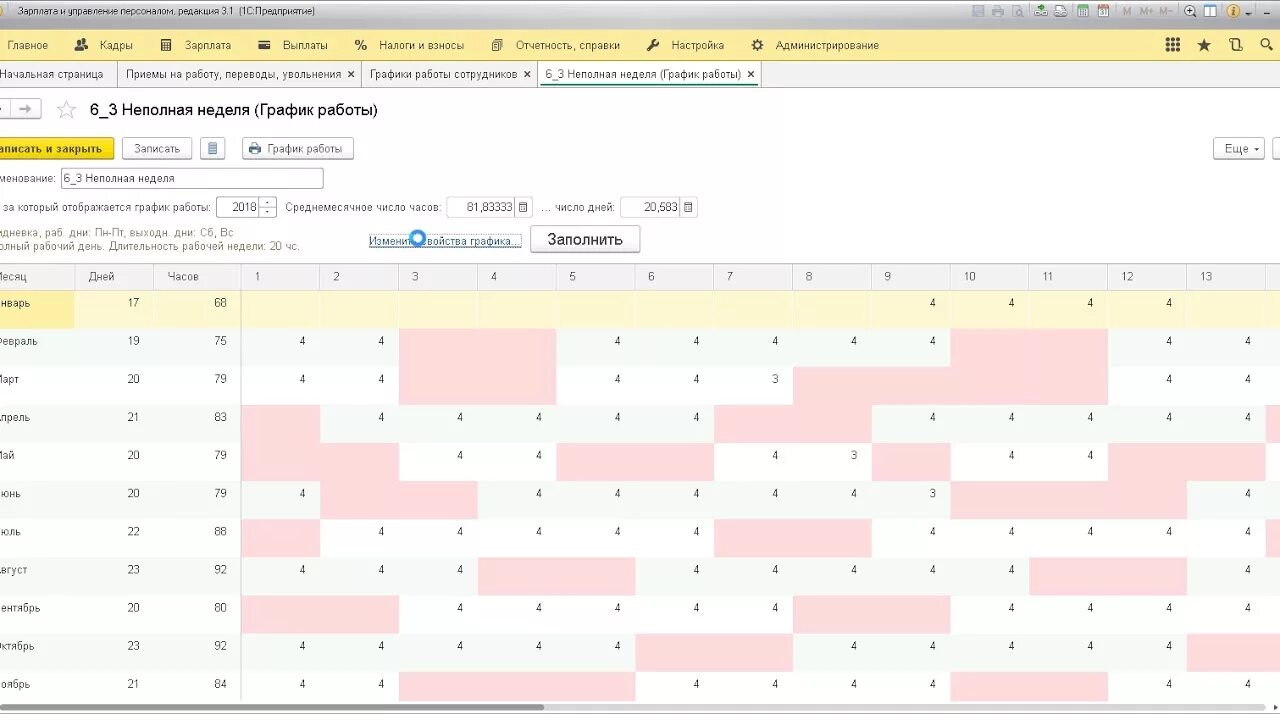This screenshot has height=720, width=1280.
Task: Select the day 10 column header
Action: point(990,276)
